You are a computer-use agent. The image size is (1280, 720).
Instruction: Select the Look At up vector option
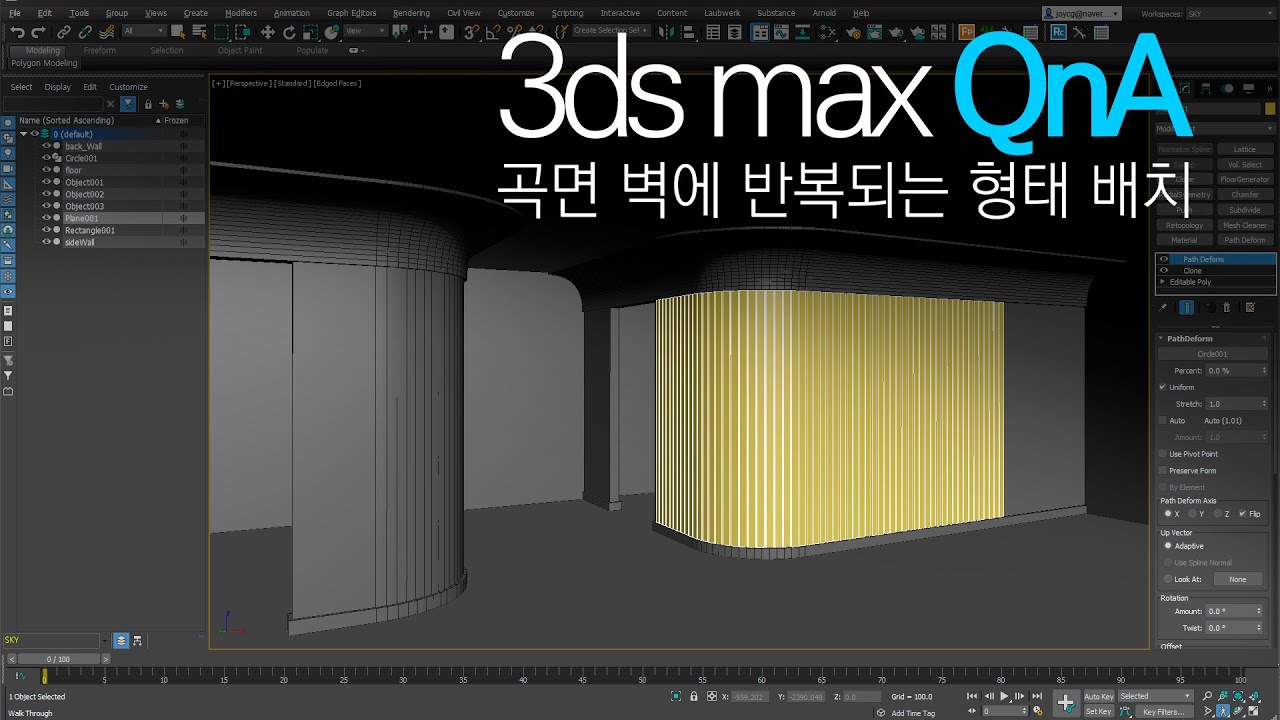[x=1167, y=579]
